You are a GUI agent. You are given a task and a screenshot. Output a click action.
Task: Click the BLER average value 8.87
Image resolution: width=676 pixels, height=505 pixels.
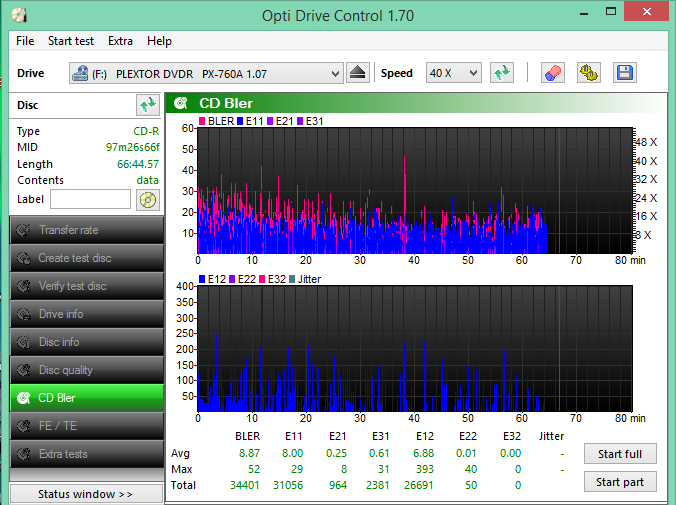(250, 453)
